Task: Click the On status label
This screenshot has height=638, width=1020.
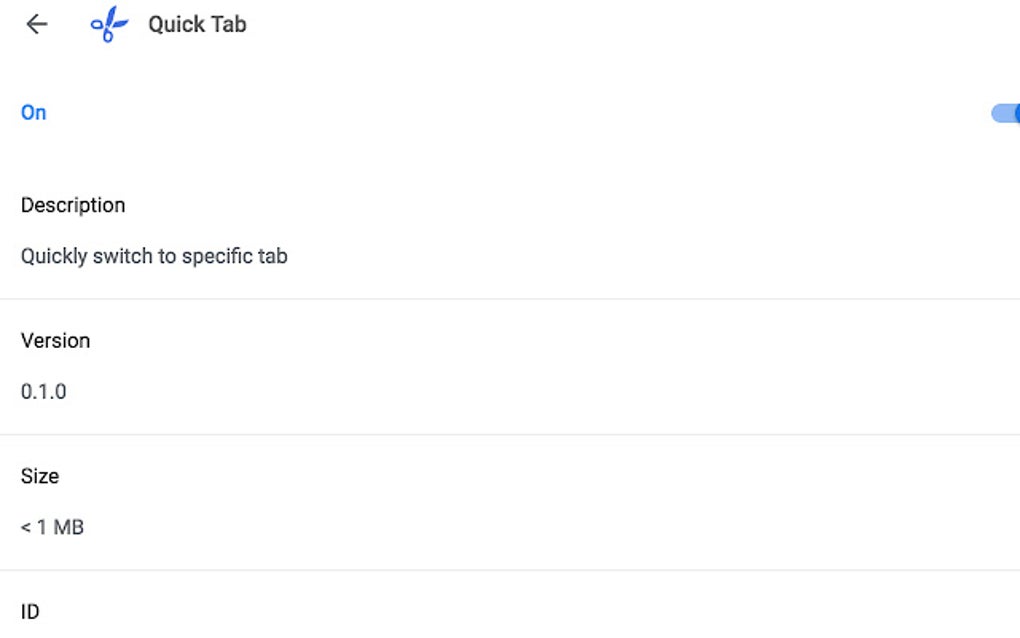Action: [x=33, y=112]
